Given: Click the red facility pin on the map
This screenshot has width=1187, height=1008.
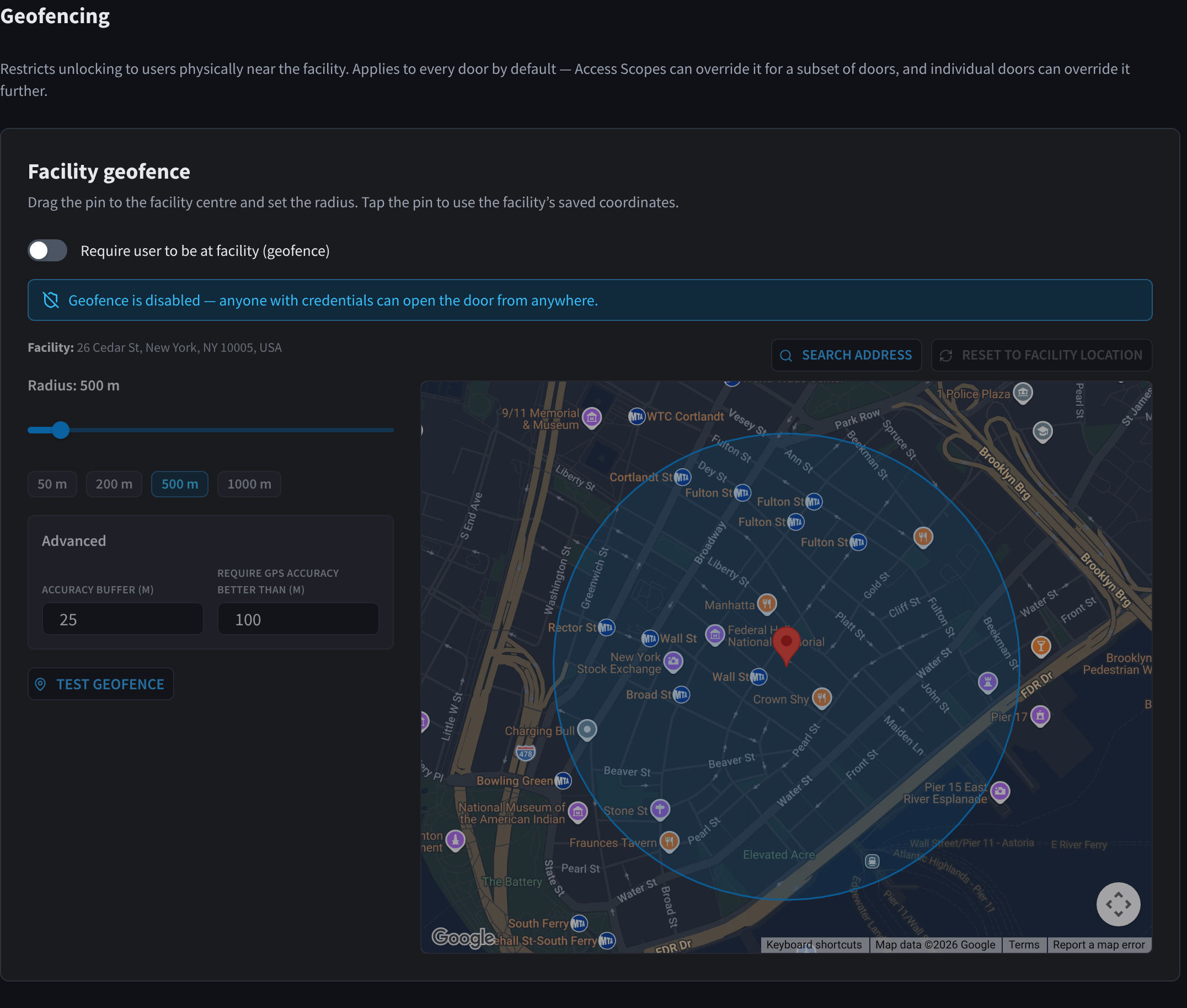Looking at the screenshot, I should pyautogui.click(x=786, y=646).
